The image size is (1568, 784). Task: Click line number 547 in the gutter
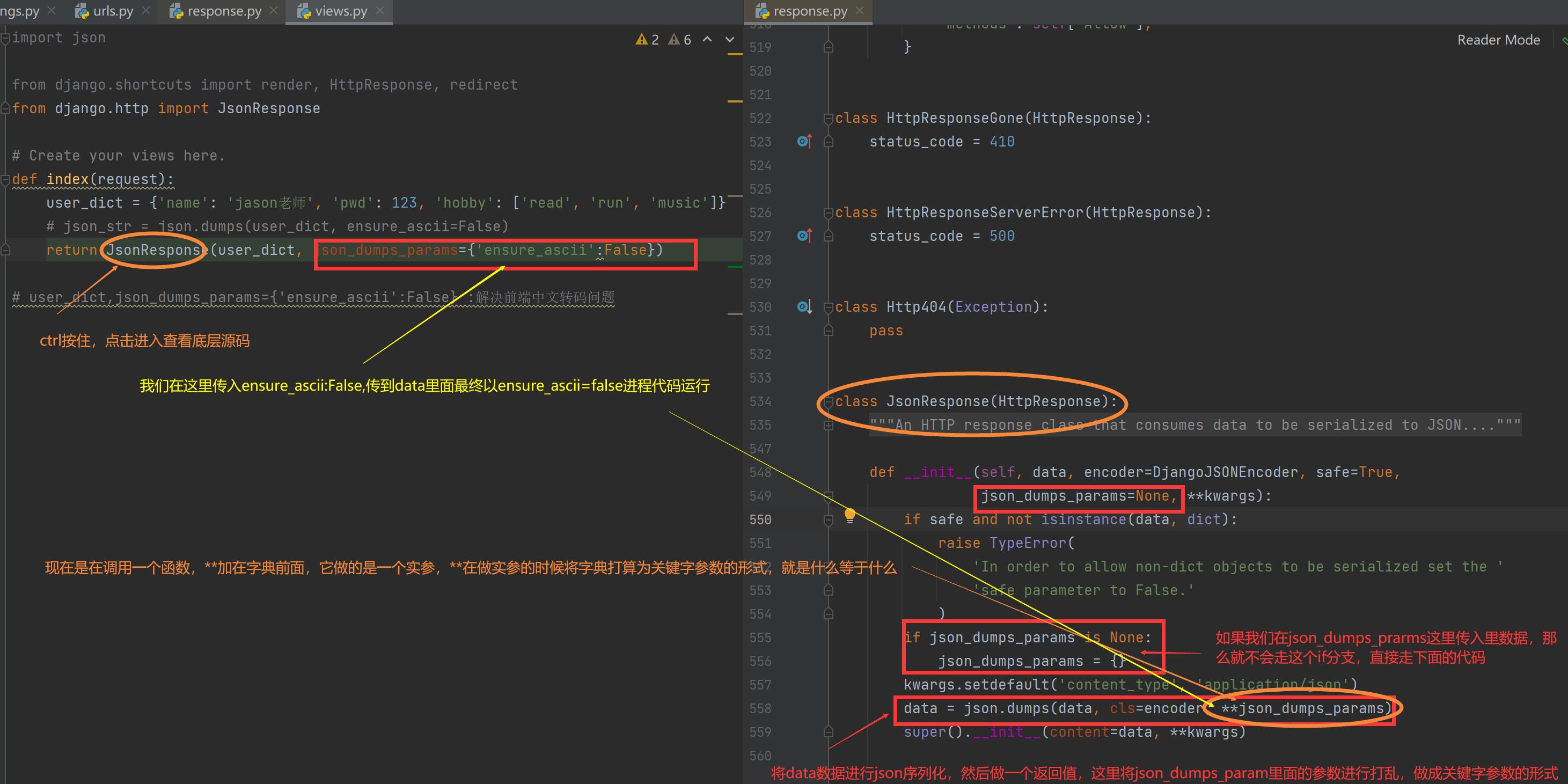tap(760, 449)
